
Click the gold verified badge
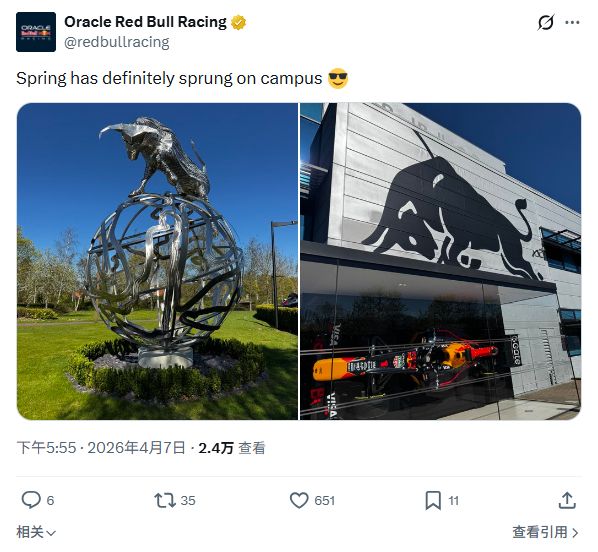point(238,22)
